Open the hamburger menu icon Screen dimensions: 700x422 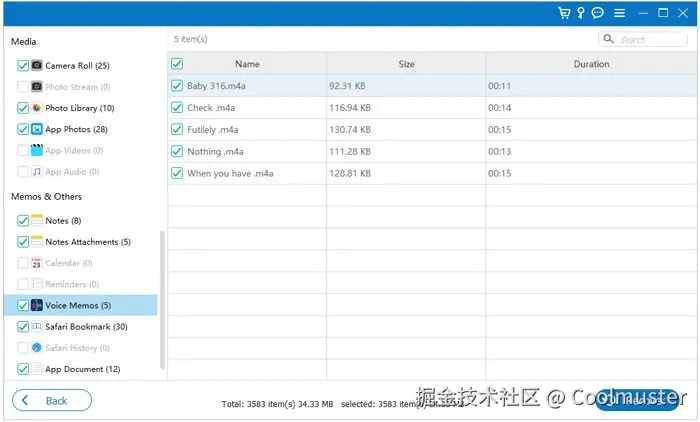pos(619,13)
